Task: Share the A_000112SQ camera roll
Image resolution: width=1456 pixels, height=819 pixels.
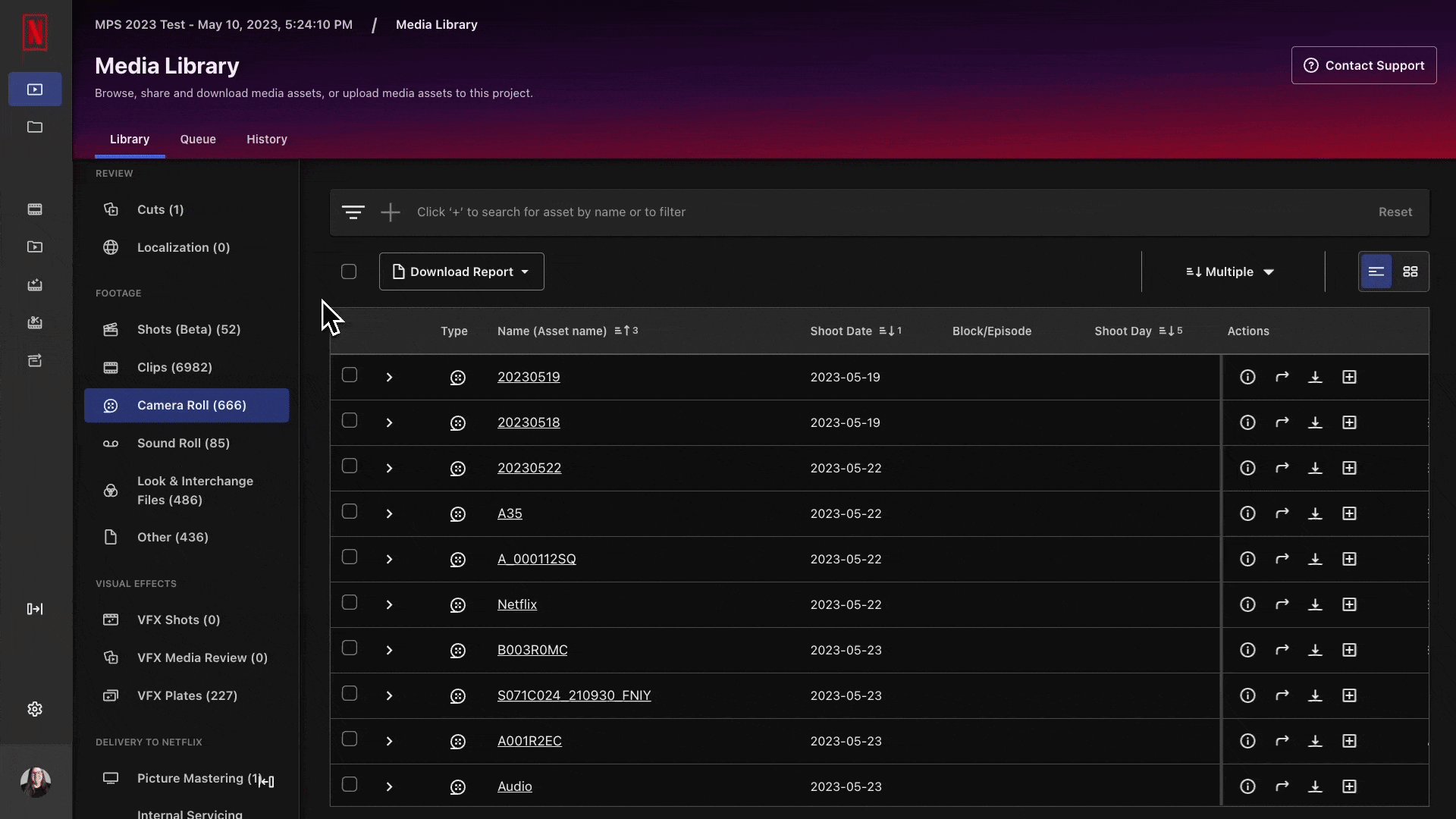Action: pyautogui.click(x=1282, y=559)
